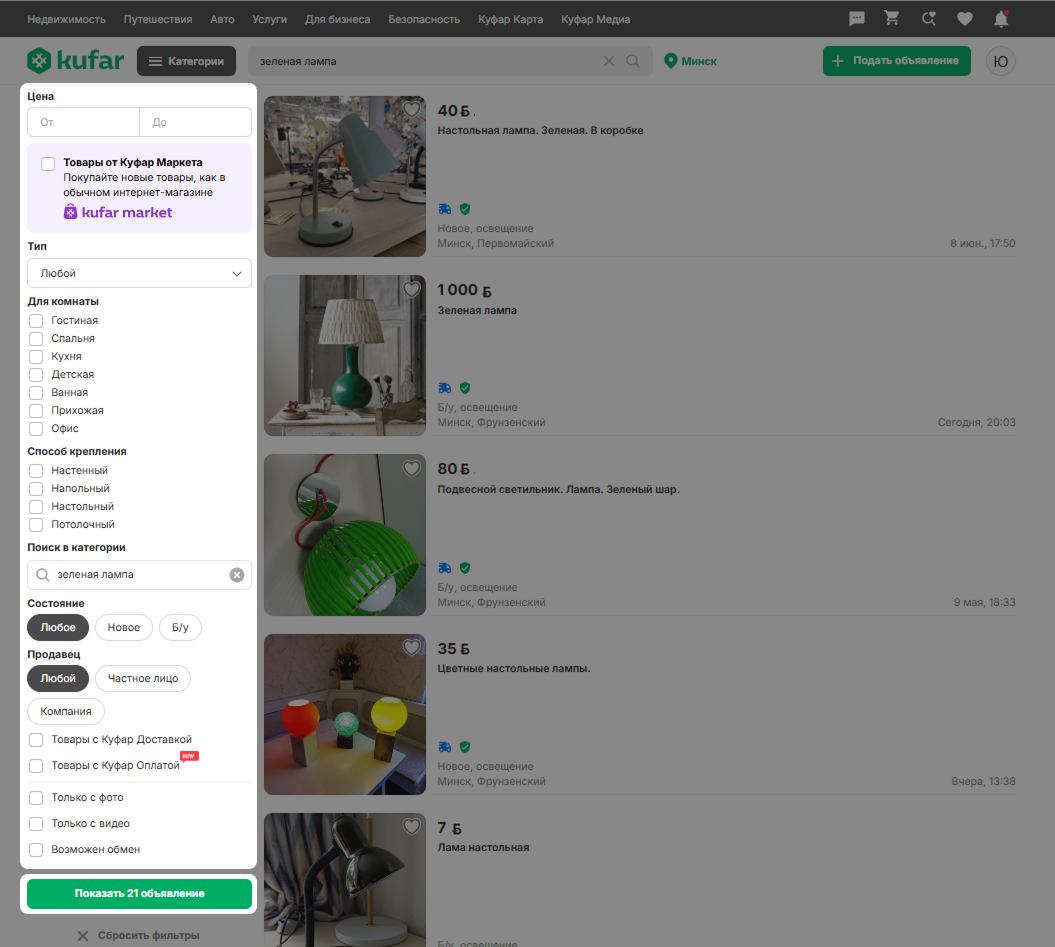This screenshot has width=1055, height=947.
Task: Open Услуги in top menu
Action: click(270, 20)
